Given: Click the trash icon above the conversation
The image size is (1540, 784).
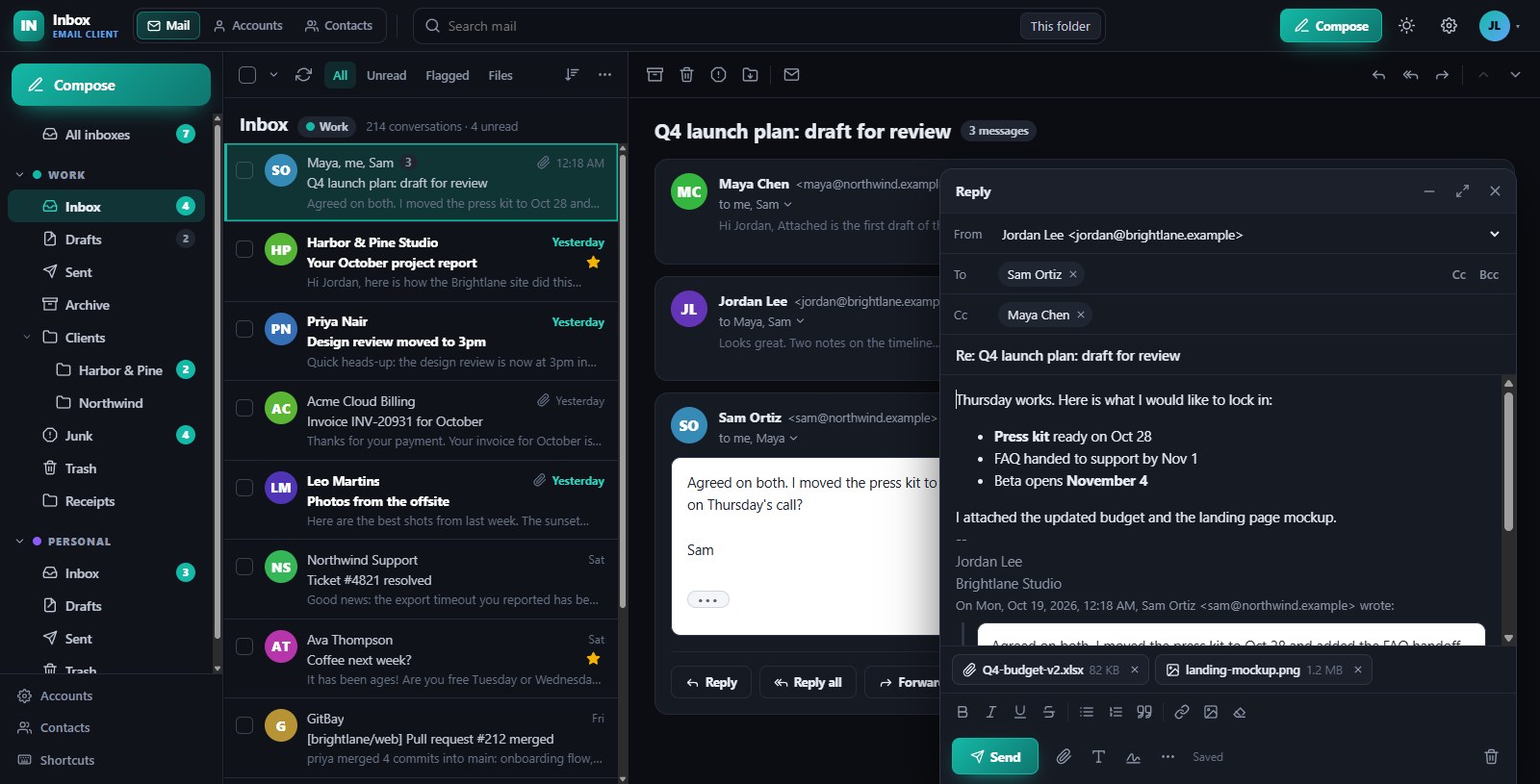Looking at the screenshot, I should coord(686,75).
